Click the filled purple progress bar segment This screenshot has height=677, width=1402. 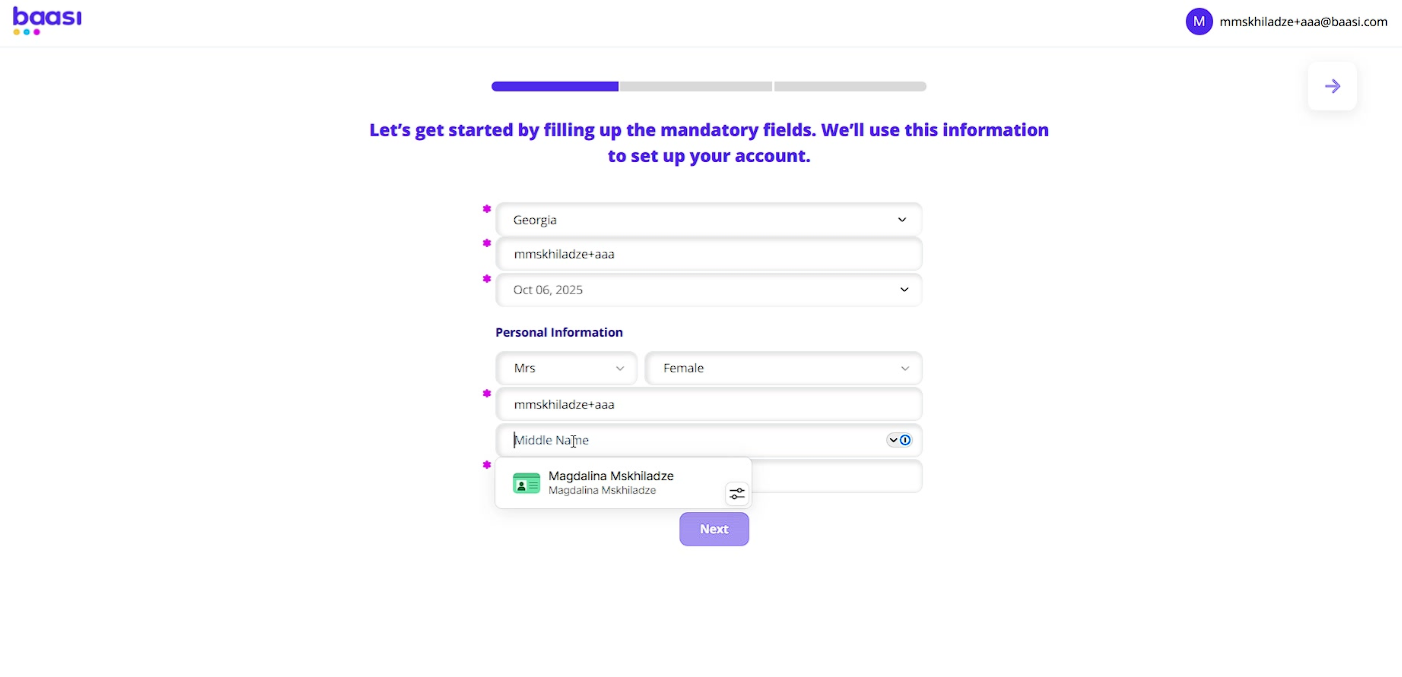[x=555, y=87]
